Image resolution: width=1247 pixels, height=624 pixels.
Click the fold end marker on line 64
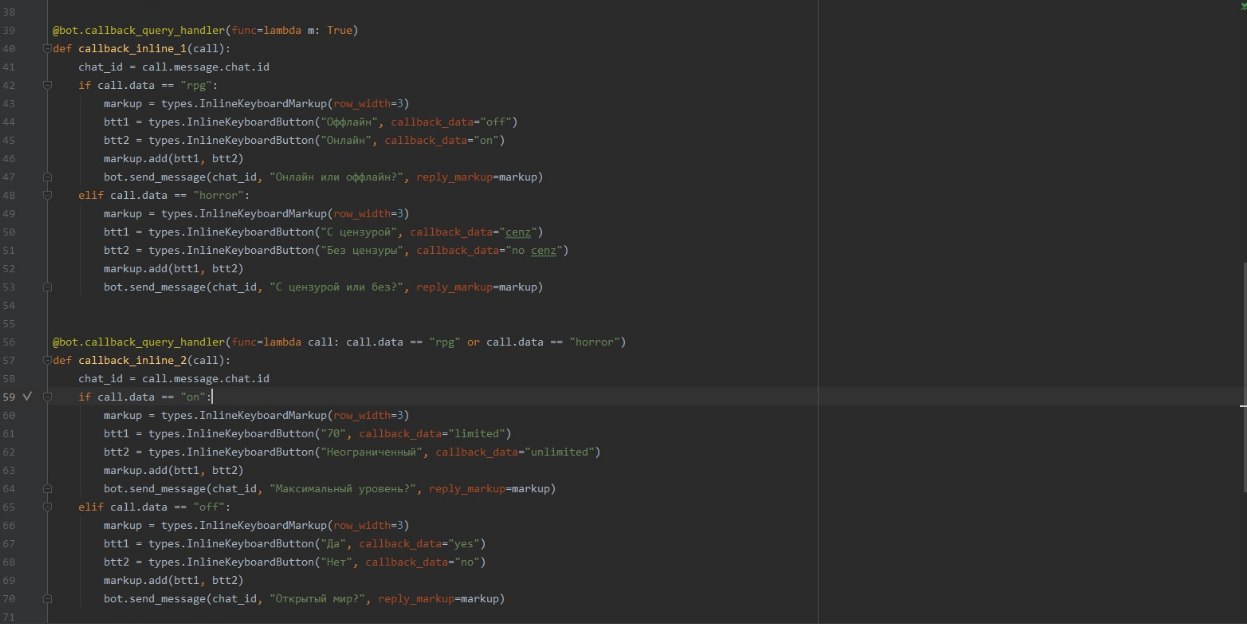[x=47, y=489]
